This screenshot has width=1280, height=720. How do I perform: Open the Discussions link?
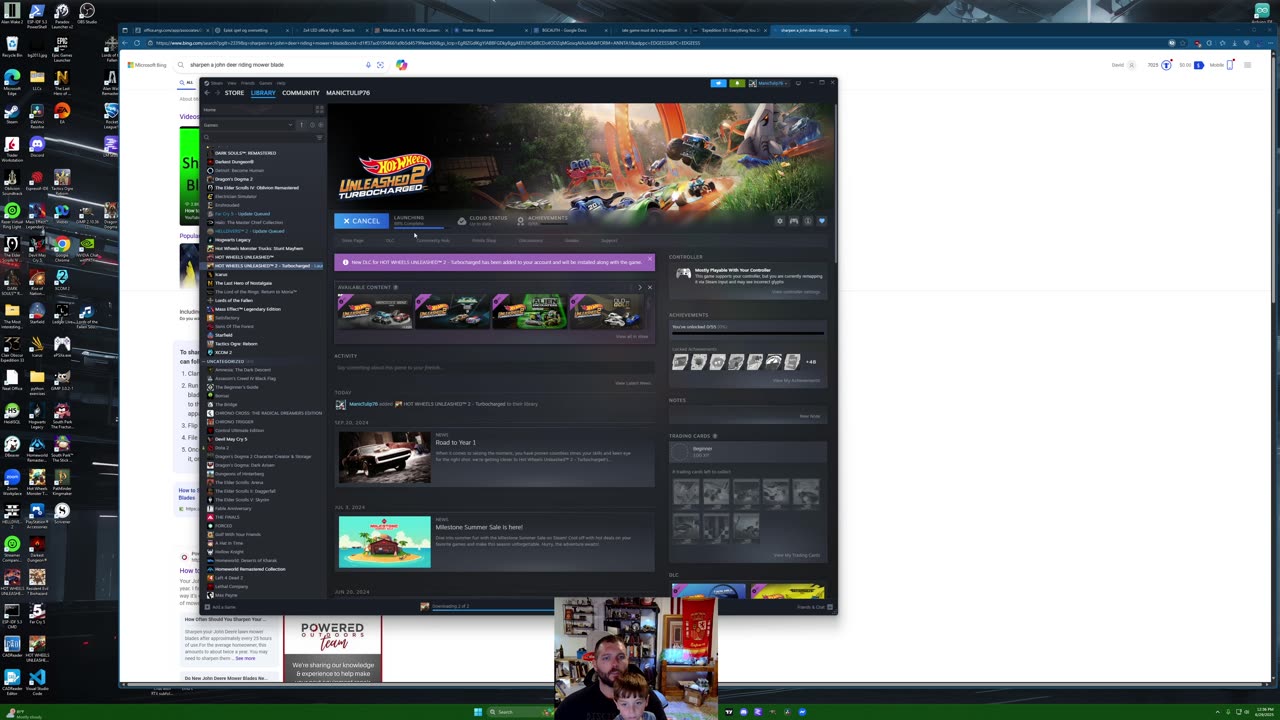531,240
